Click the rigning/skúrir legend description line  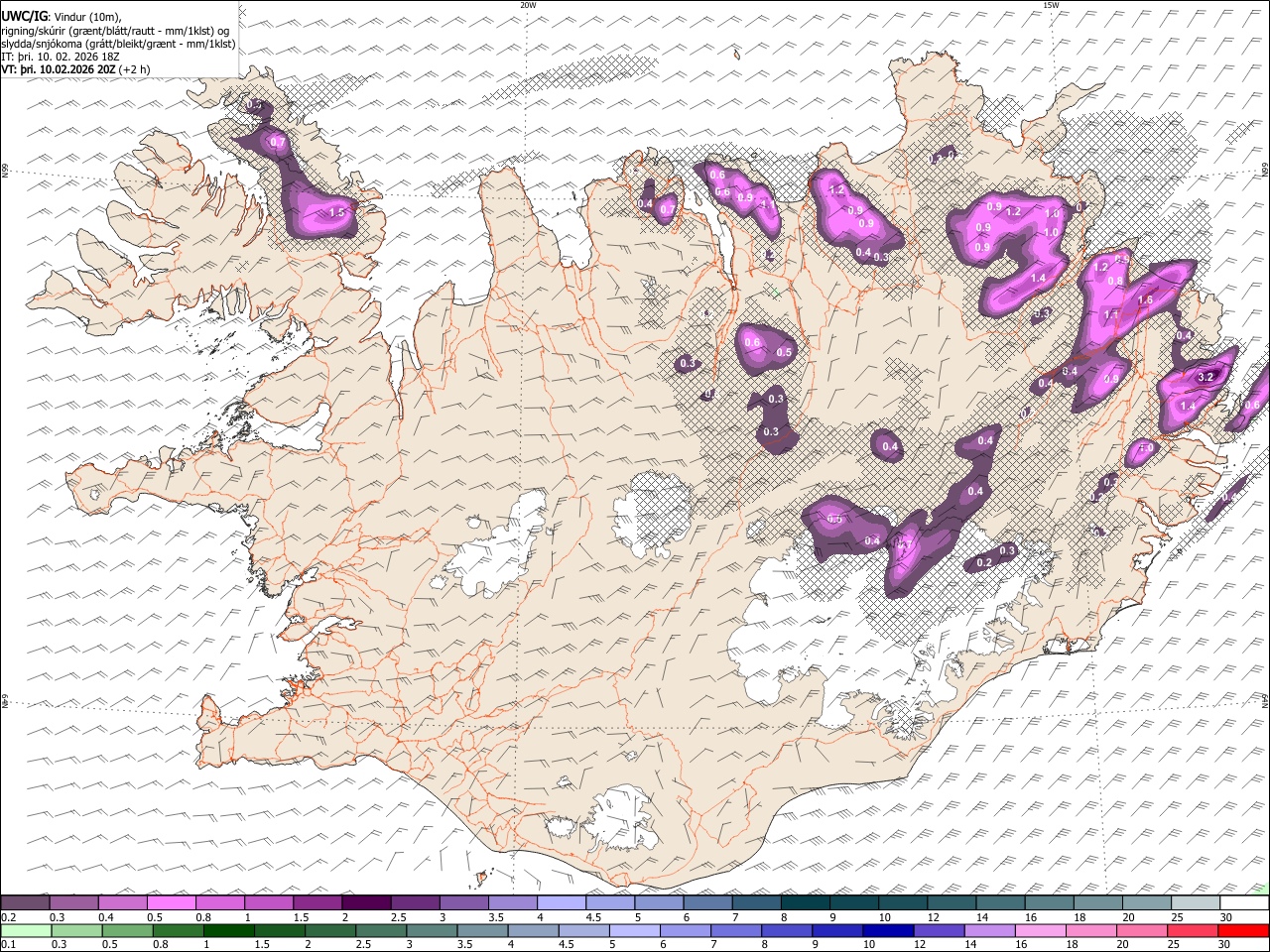pyautogui.click(x=116, y=30)
